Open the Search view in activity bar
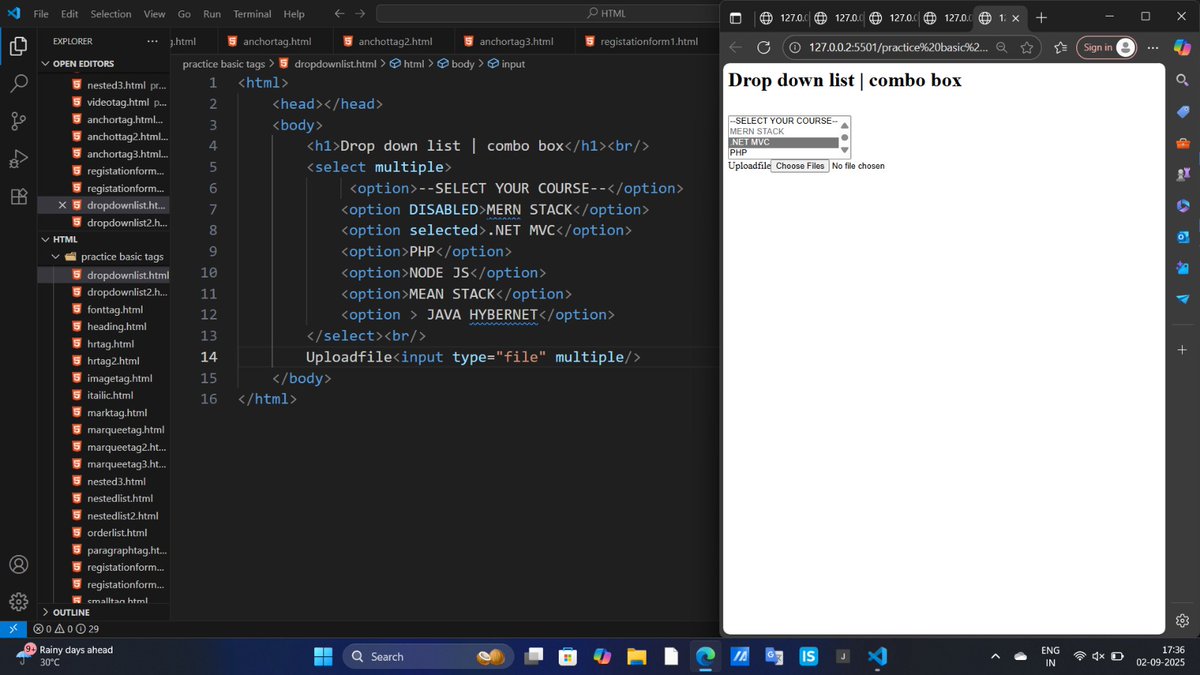 18,84
